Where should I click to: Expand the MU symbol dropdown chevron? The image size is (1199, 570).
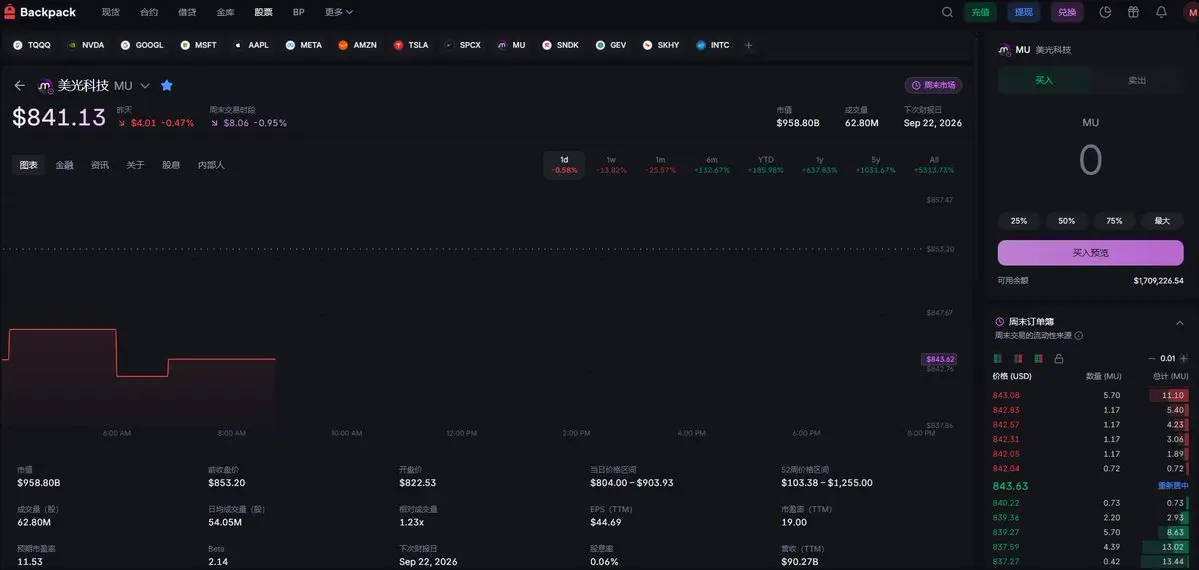click(x=145, y=86)
